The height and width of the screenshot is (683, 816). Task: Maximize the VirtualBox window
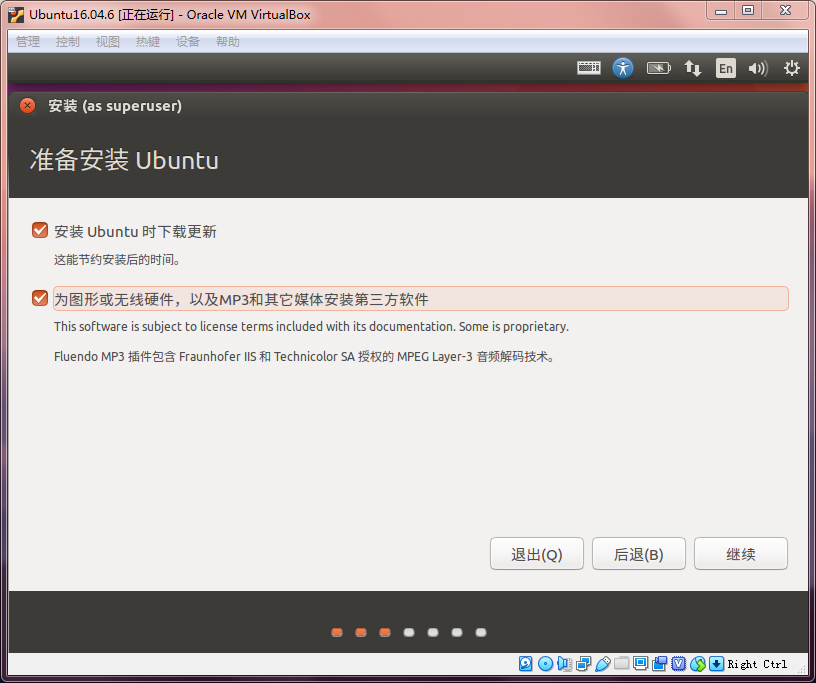pyautogui.click(x=748, y=11)
